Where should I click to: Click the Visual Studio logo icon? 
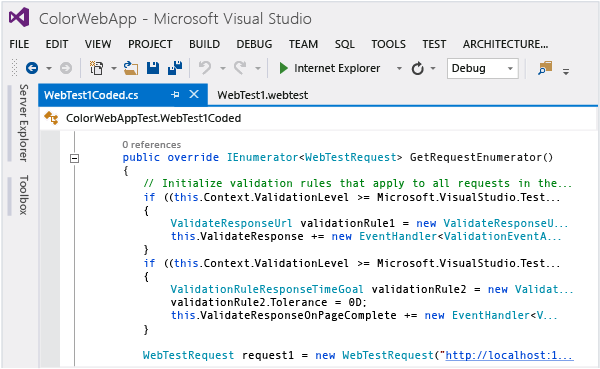click(x=19, y=17)
